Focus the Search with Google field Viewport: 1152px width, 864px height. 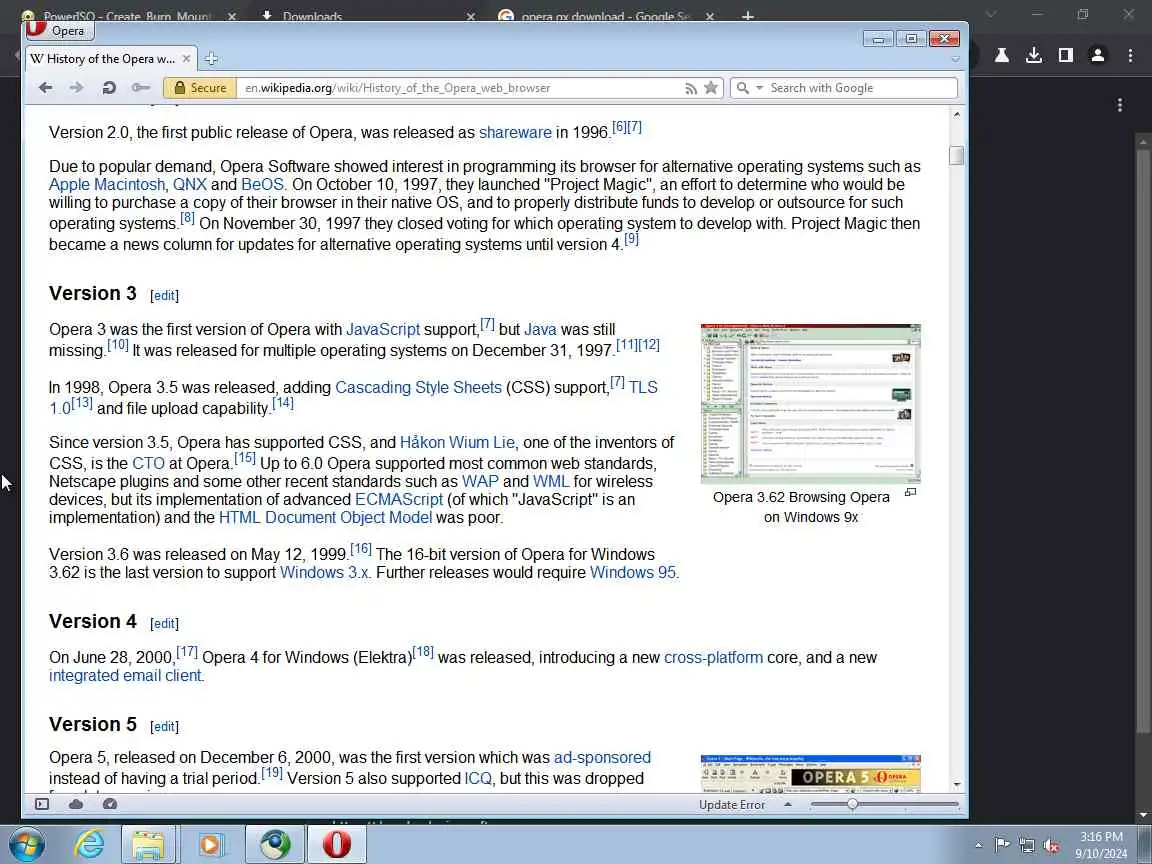861,87
